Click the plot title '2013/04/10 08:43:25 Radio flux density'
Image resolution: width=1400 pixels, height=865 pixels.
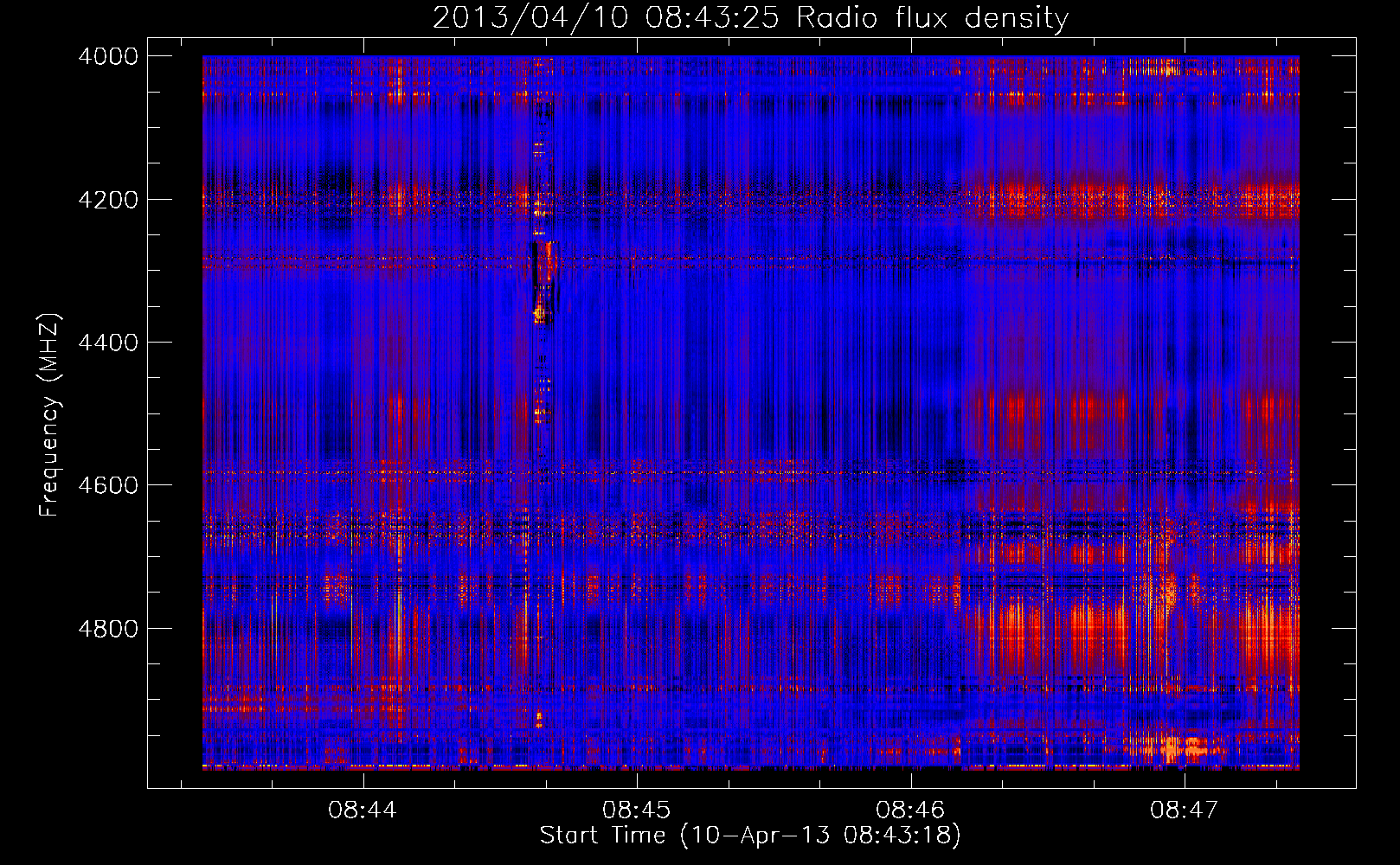click(750, 17)
